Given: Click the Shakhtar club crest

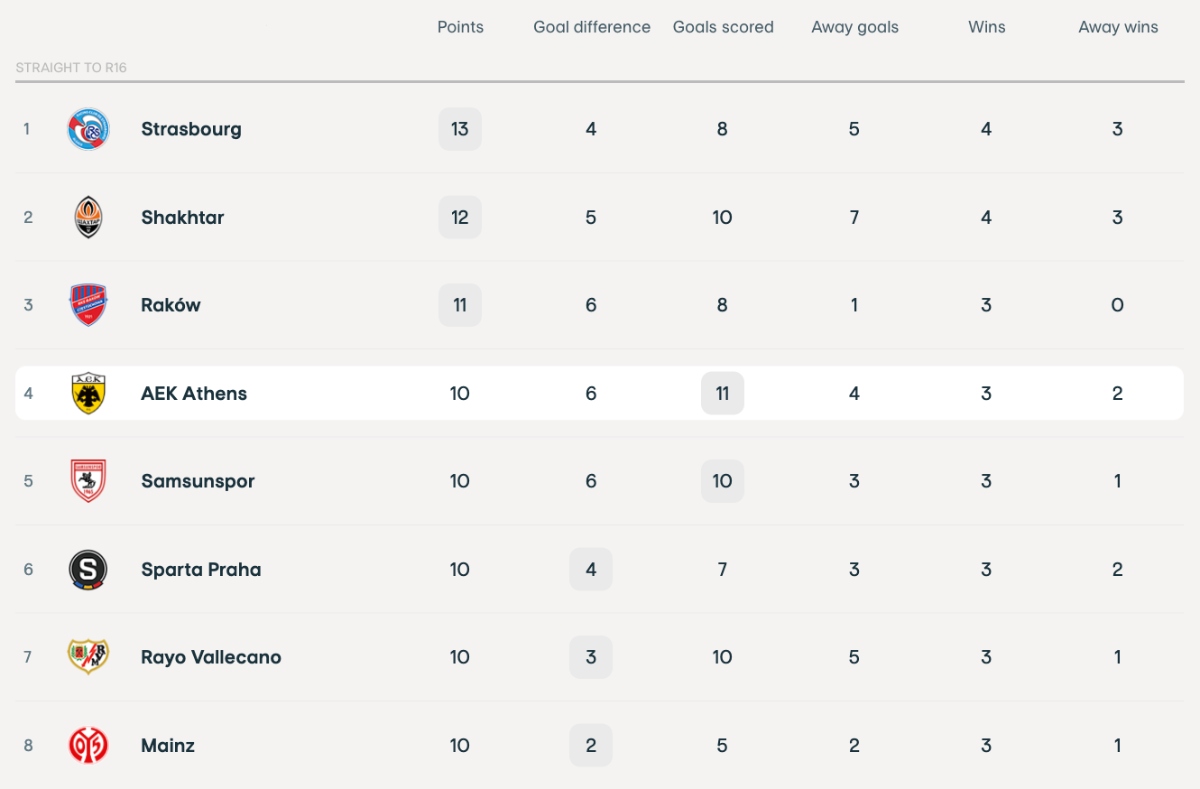Looking at the screenshot, I should (x=88, y=217).
